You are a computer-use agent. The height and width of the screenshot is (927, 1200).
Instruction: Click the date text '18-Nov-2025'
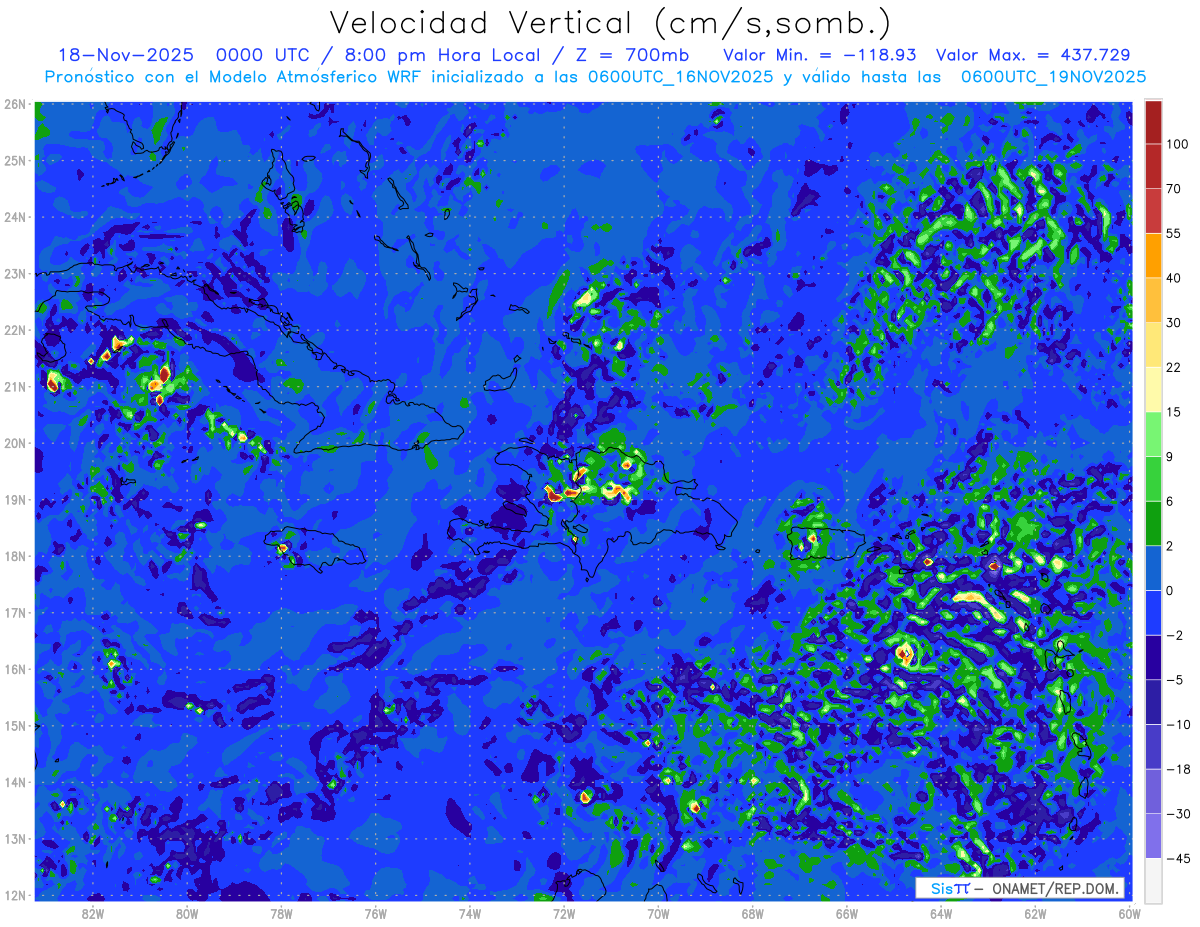125,55
